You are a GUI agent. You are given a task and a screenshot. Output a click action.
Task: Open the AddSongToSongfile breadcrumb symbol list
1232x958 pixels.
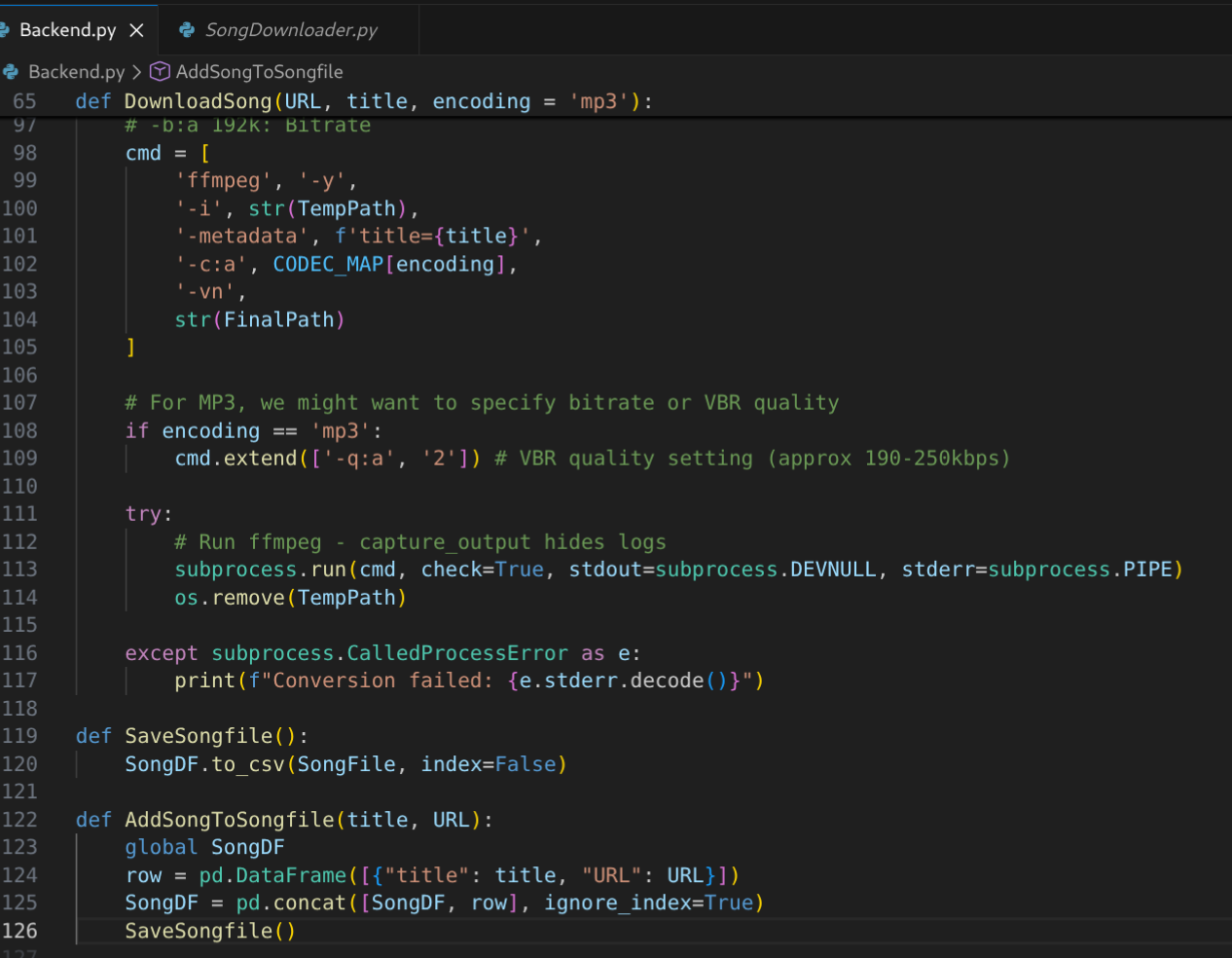[259, 72]
